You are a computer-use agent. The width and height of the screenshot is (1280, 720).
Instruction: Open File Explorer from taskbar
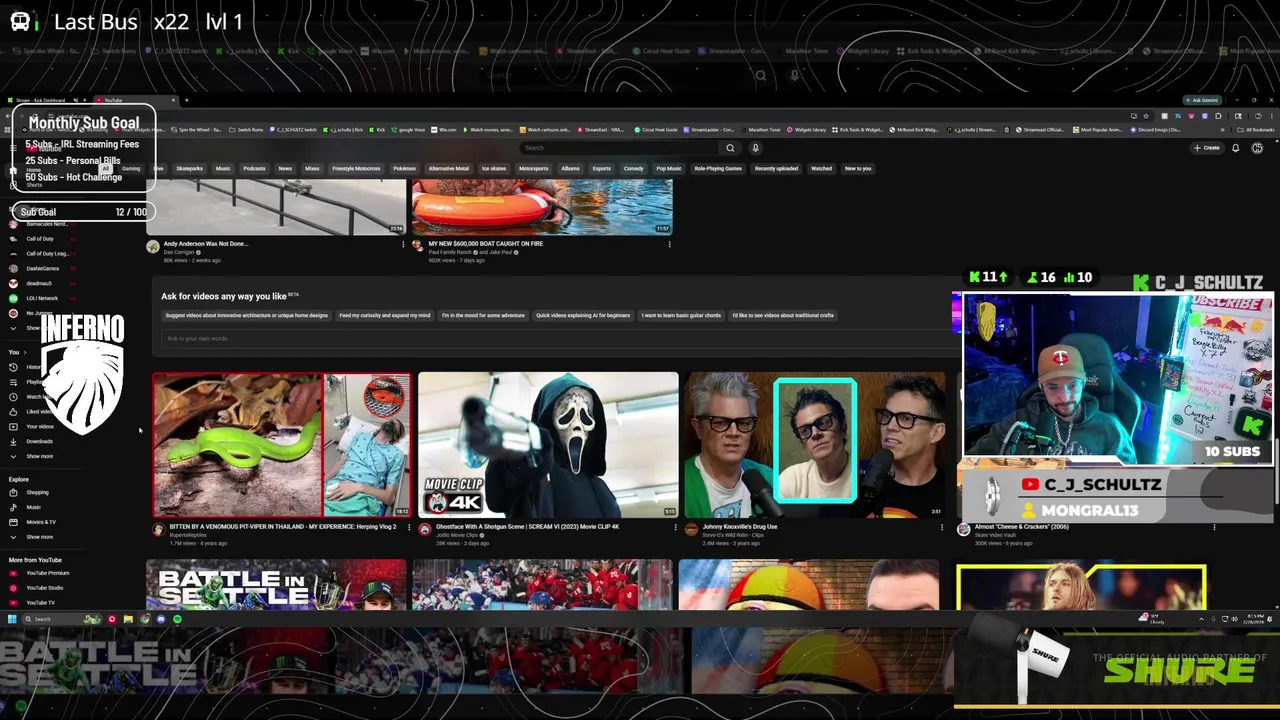coord(128,619)
